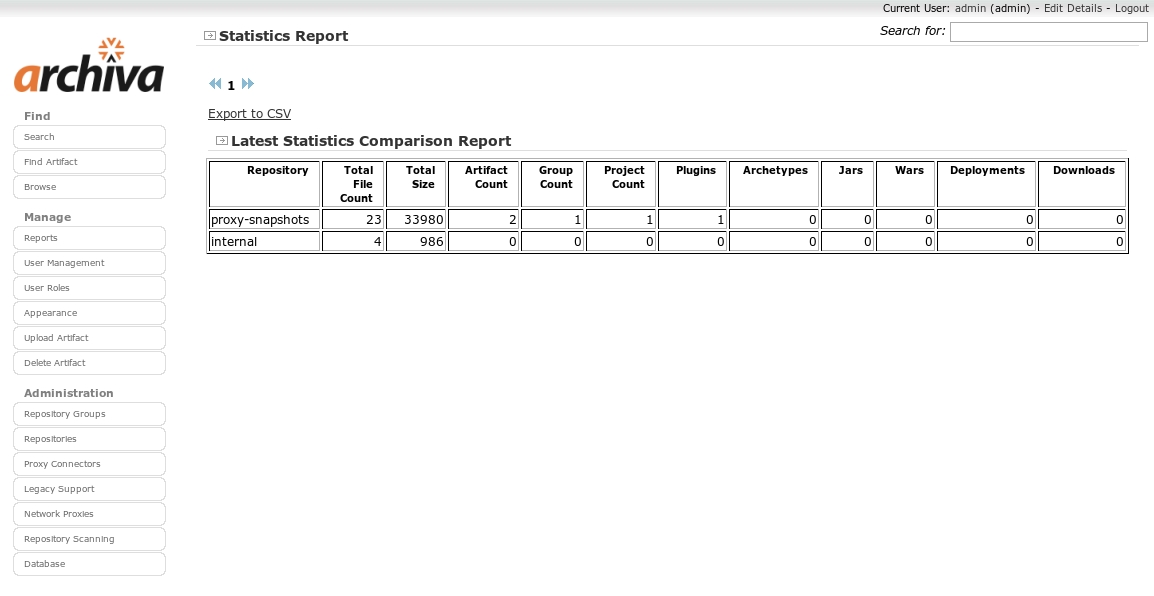Open Repository Scanning page
The width and height of the screenshot is (1154, 596).
(x=89, y=539)
